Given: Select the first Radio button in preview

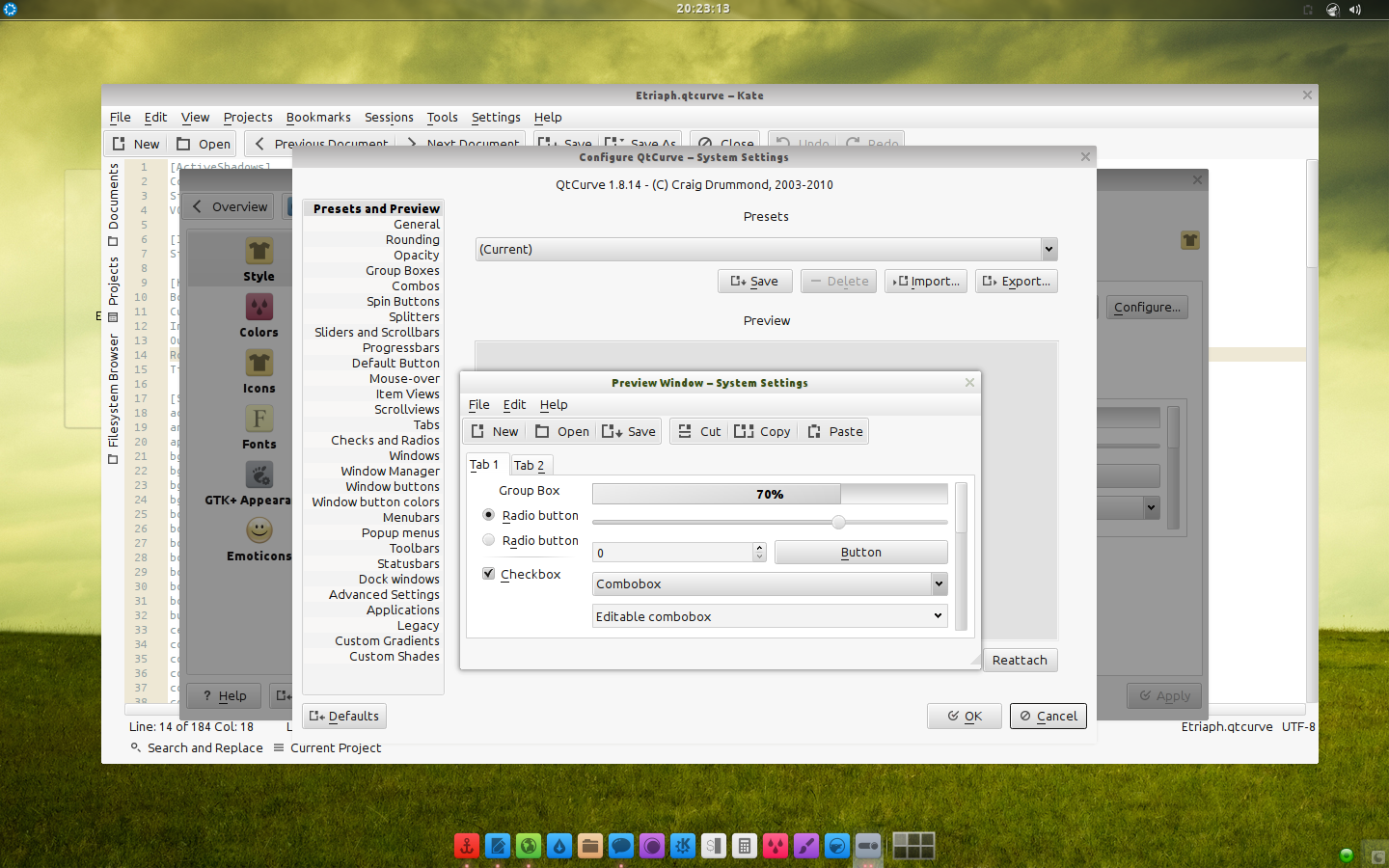Looking at the screenshot, I should (x=488, y=515).
